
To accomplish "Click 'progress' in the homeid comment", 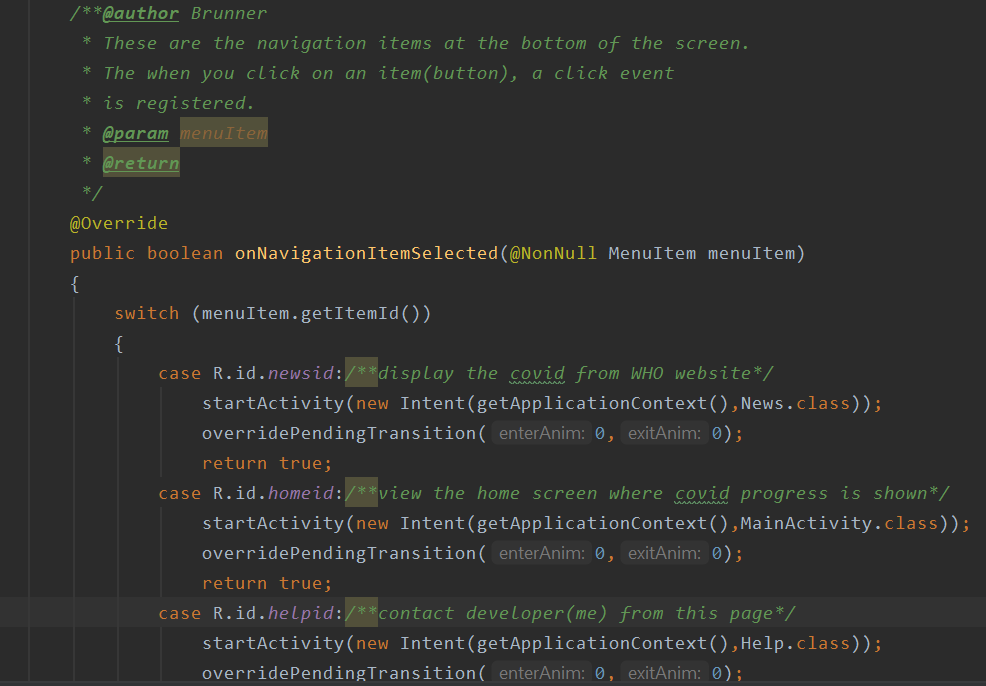I will [x=784, y=494].
